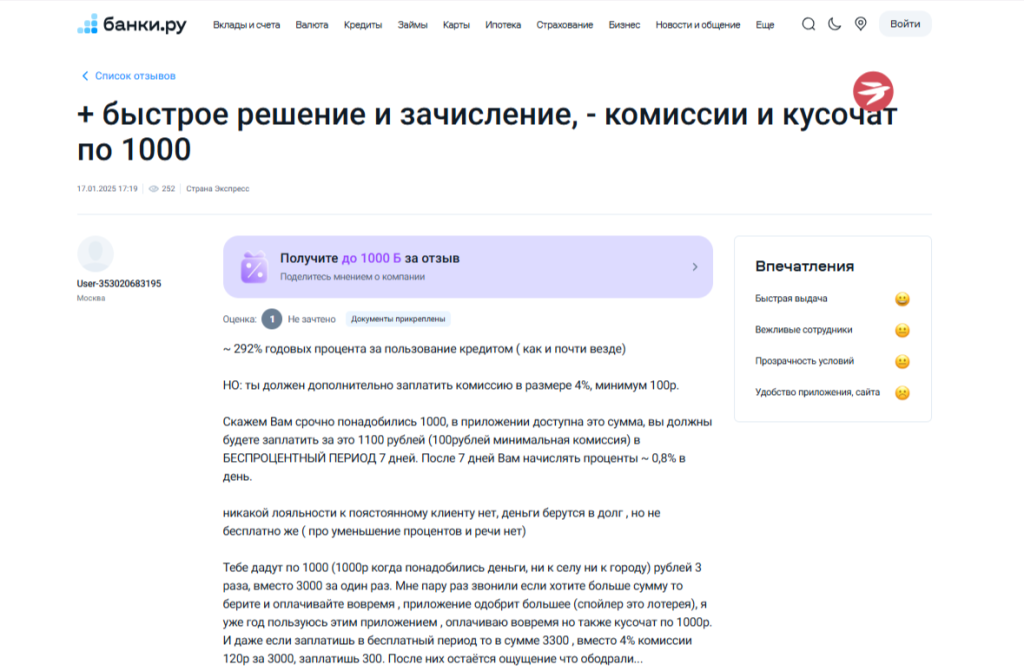Select the Впечатления heading

805,266
